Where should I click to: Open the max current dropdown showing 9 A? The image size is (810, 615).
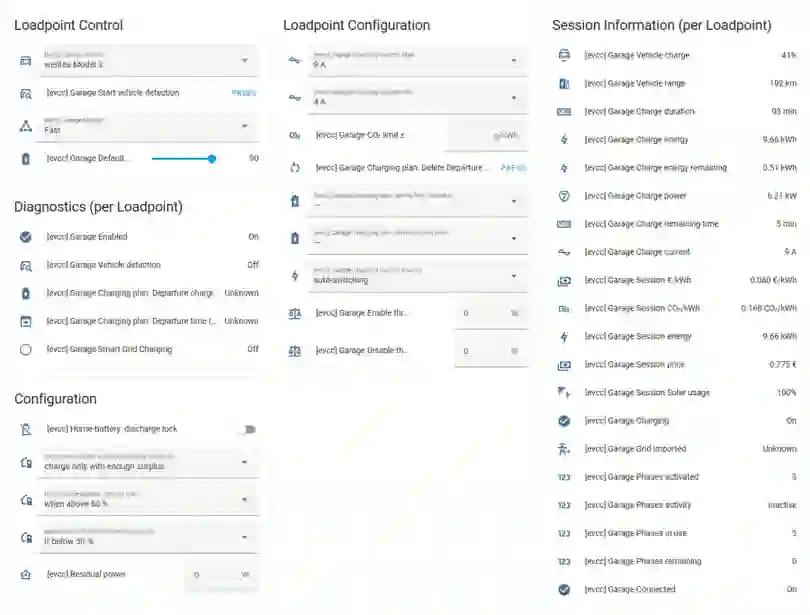click(x=418, y=61)
